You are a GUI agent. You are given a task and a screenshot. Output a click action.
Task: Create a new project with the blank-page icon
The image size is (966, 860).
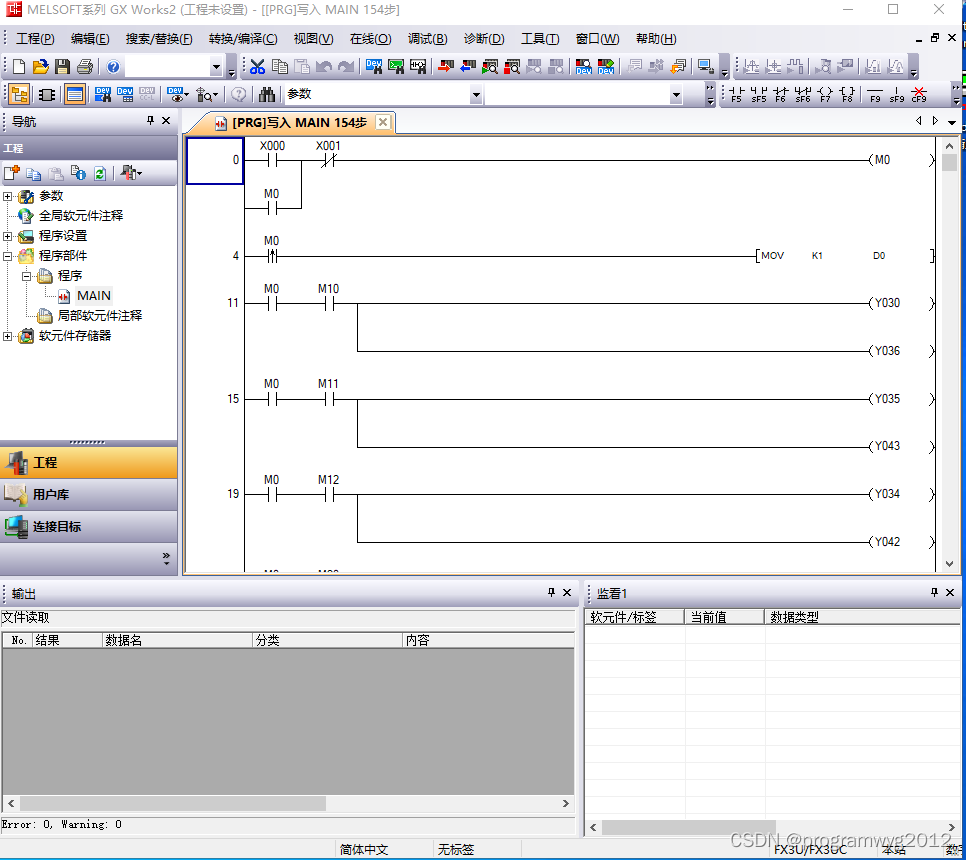pyautogui.click(x=18, y=67)
